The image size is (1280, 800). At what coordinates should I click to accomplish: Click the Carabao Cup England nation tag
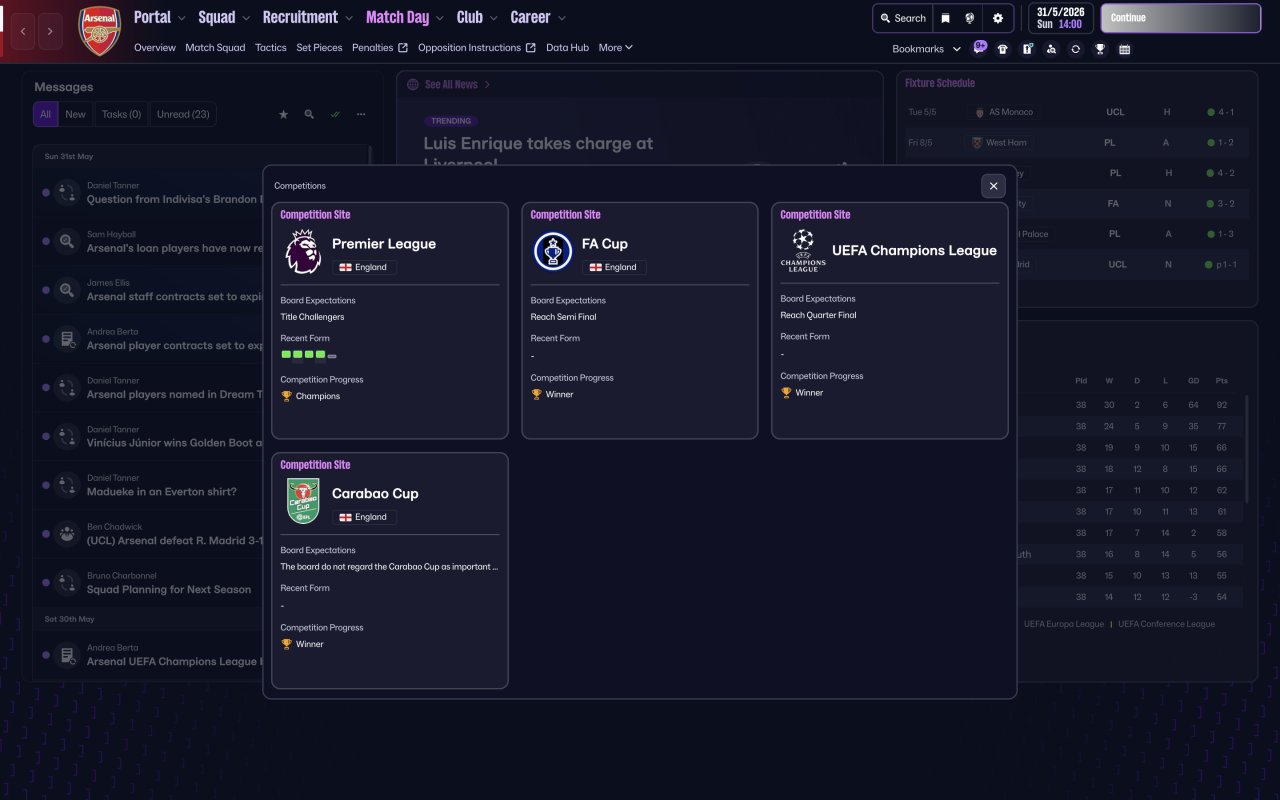tap(364, 517)
